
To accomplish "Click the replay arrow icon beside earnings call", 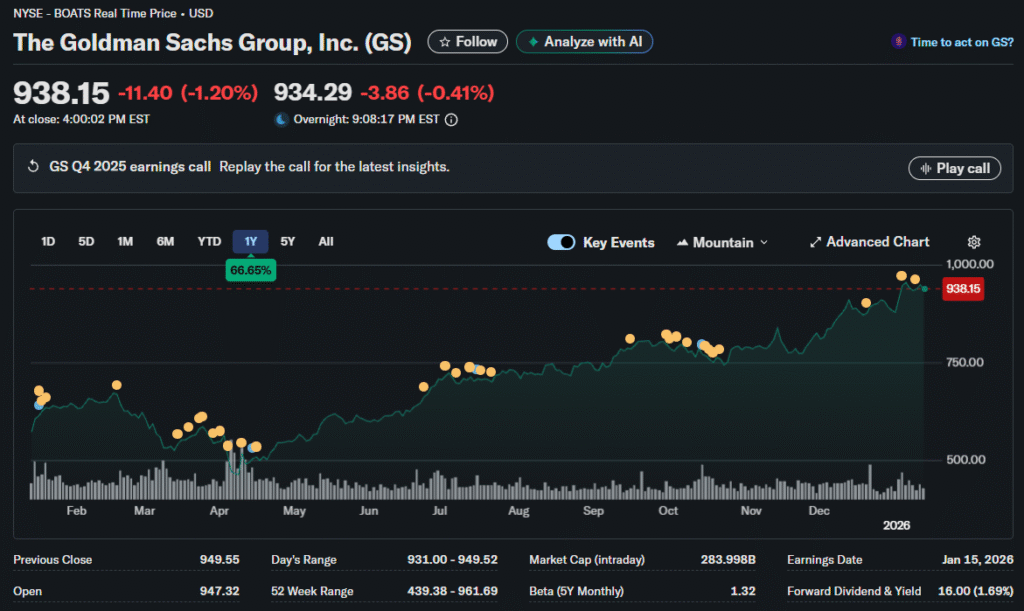I will point(33,167).
